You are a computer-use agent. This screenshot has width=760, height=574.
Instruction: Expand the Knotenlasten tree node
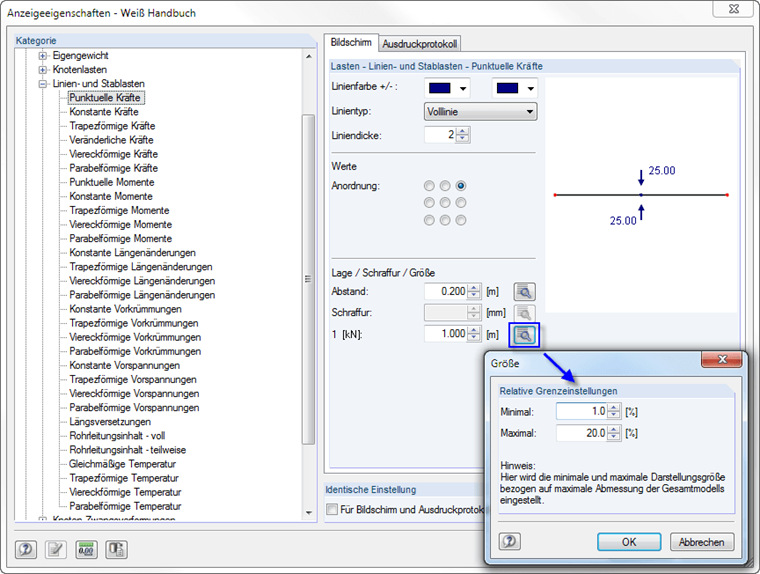[43, 70]
